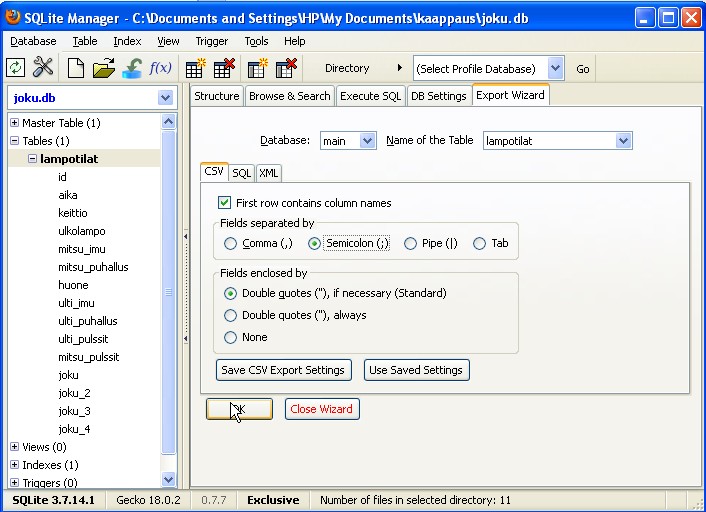The height and width of the screenshot is (512, 706).
Task: Open the Table menu
Action: [x=85, y=41]
